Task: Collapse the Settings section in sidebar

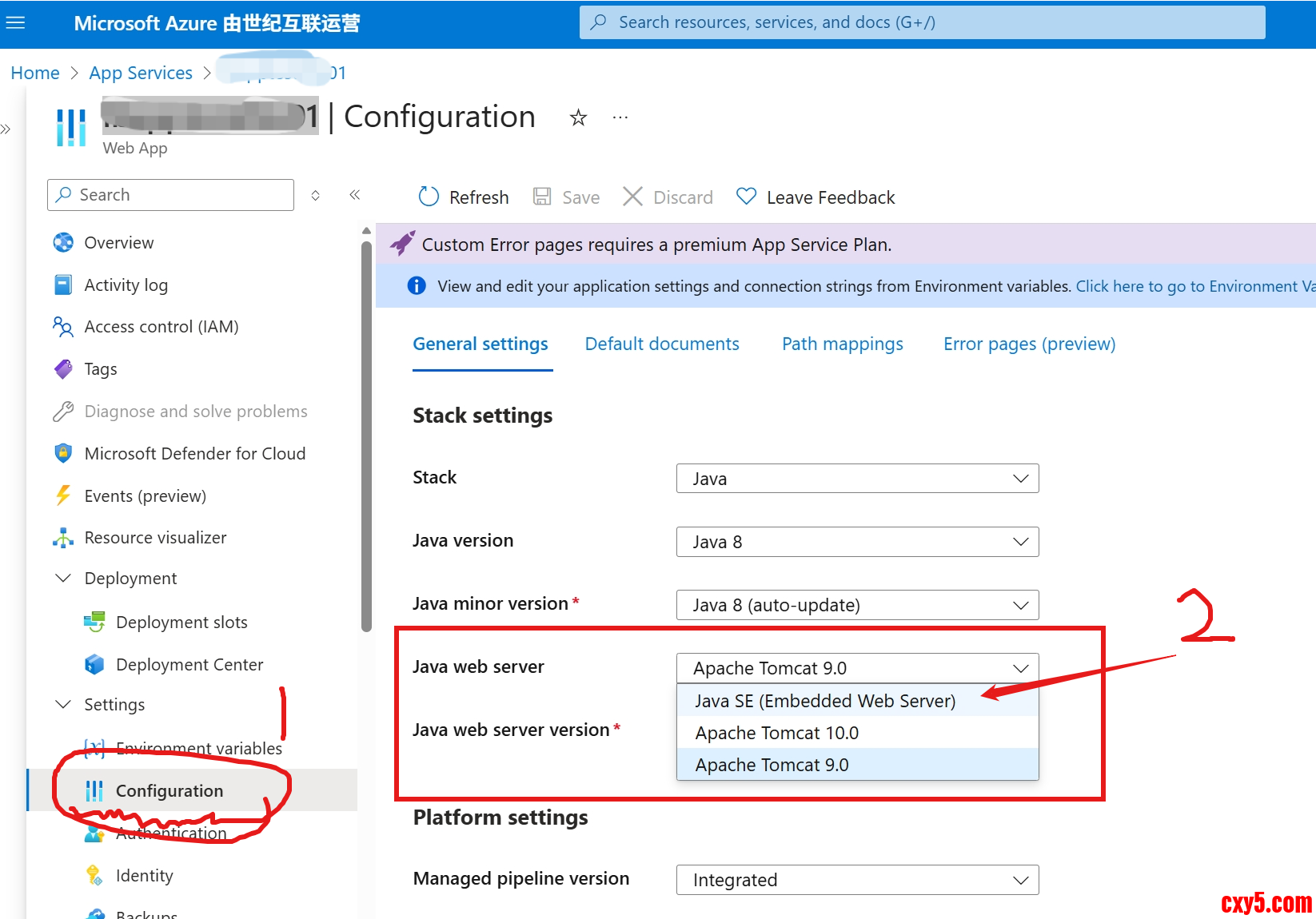Action: pyautogui.click(x=63, y=705)
